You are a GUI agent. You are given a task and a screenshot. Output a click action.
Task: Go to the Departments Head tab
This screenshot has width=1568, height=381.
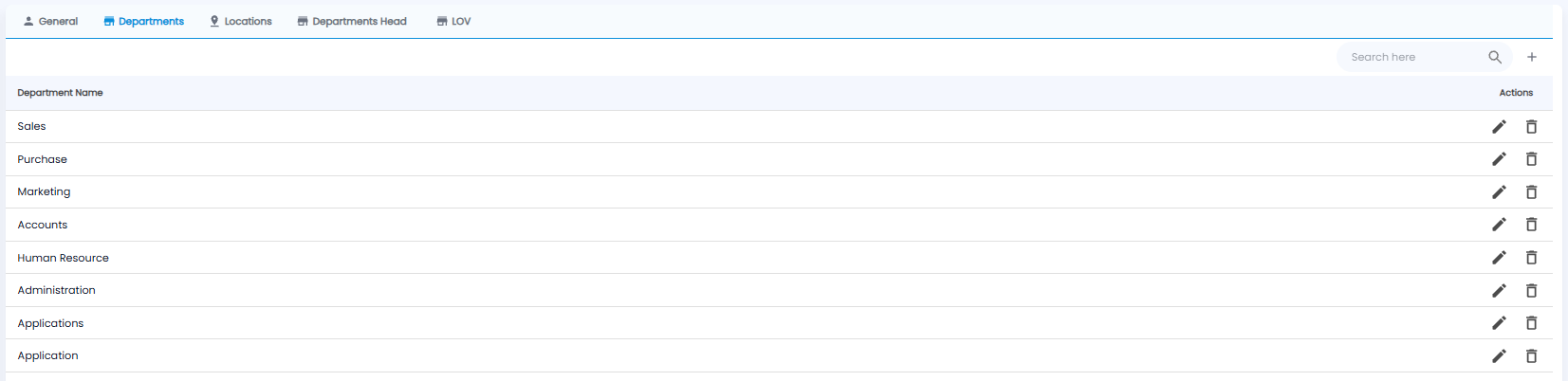coord(352,21)
